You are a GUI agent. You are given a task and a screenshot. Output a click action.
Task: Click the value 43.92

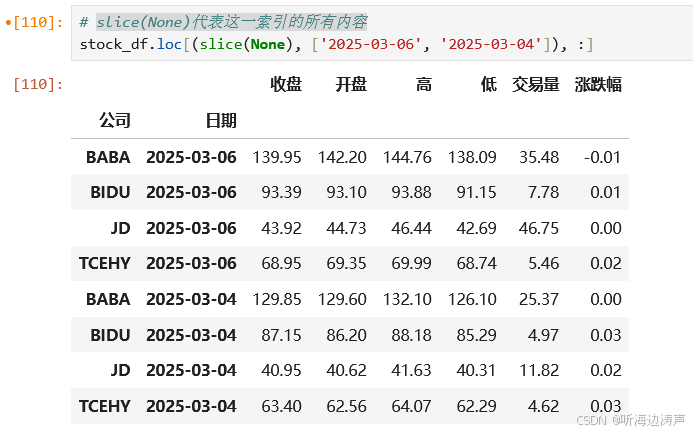pyautogui.click(x=281, y=228)
